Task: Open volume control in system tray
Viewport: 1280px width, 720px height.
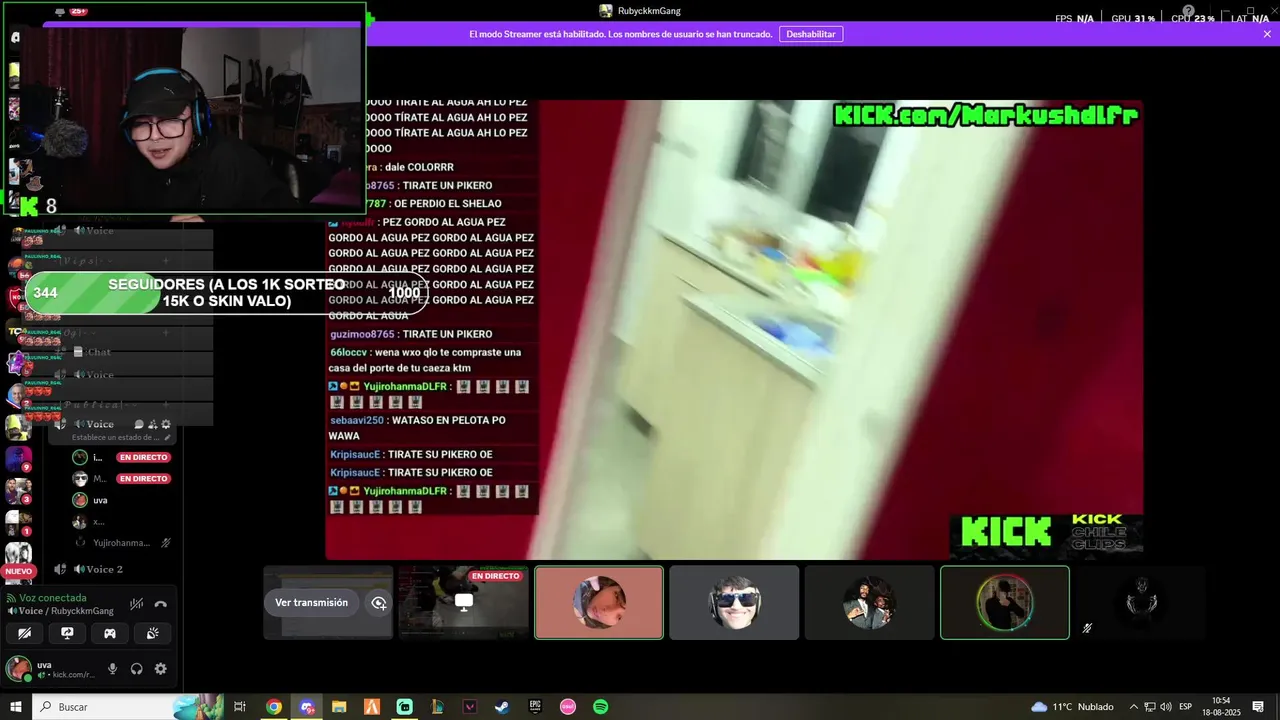Action: 1166,707
